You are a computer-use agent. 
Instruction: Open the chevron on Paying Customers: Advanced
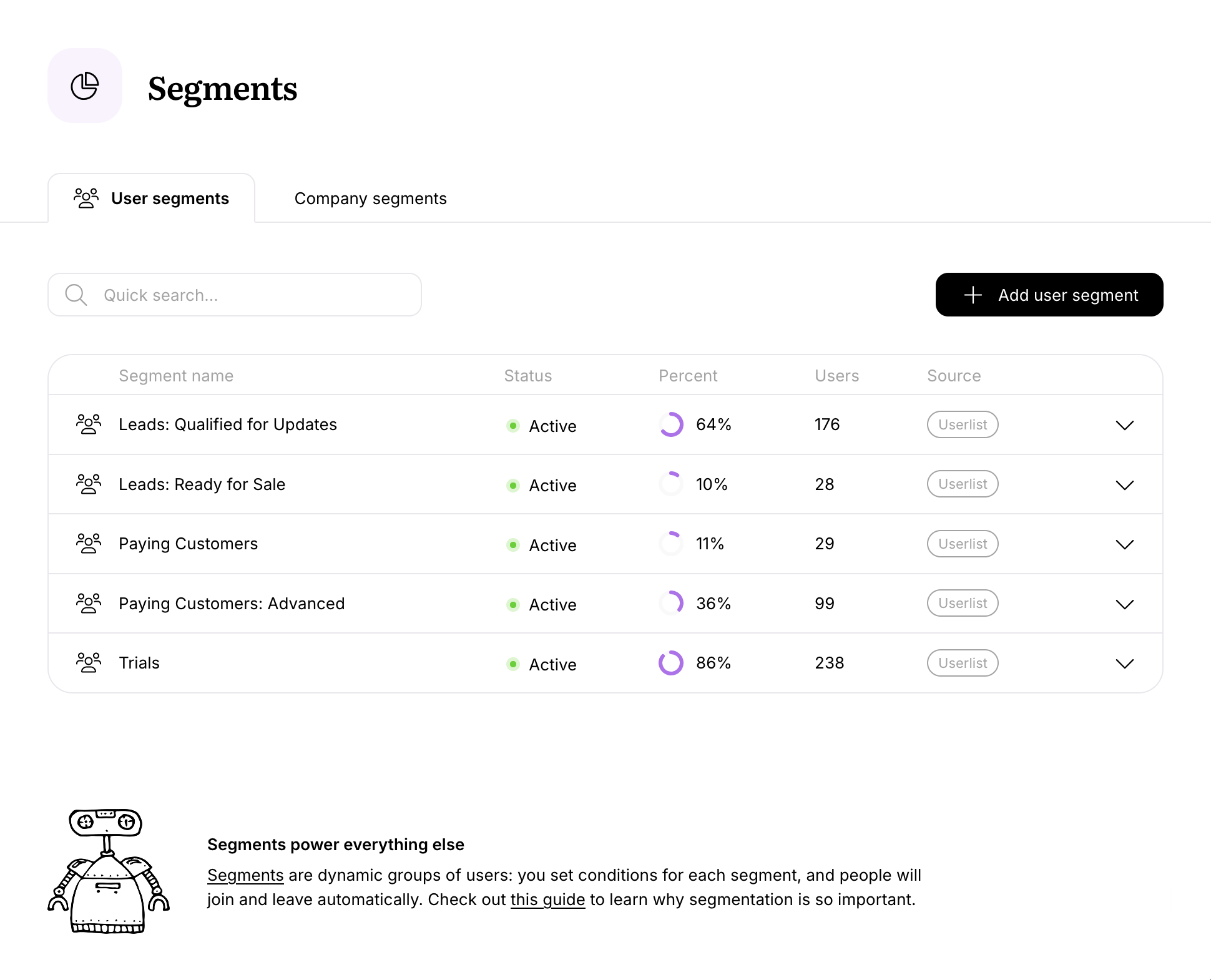coord(1125,604)
